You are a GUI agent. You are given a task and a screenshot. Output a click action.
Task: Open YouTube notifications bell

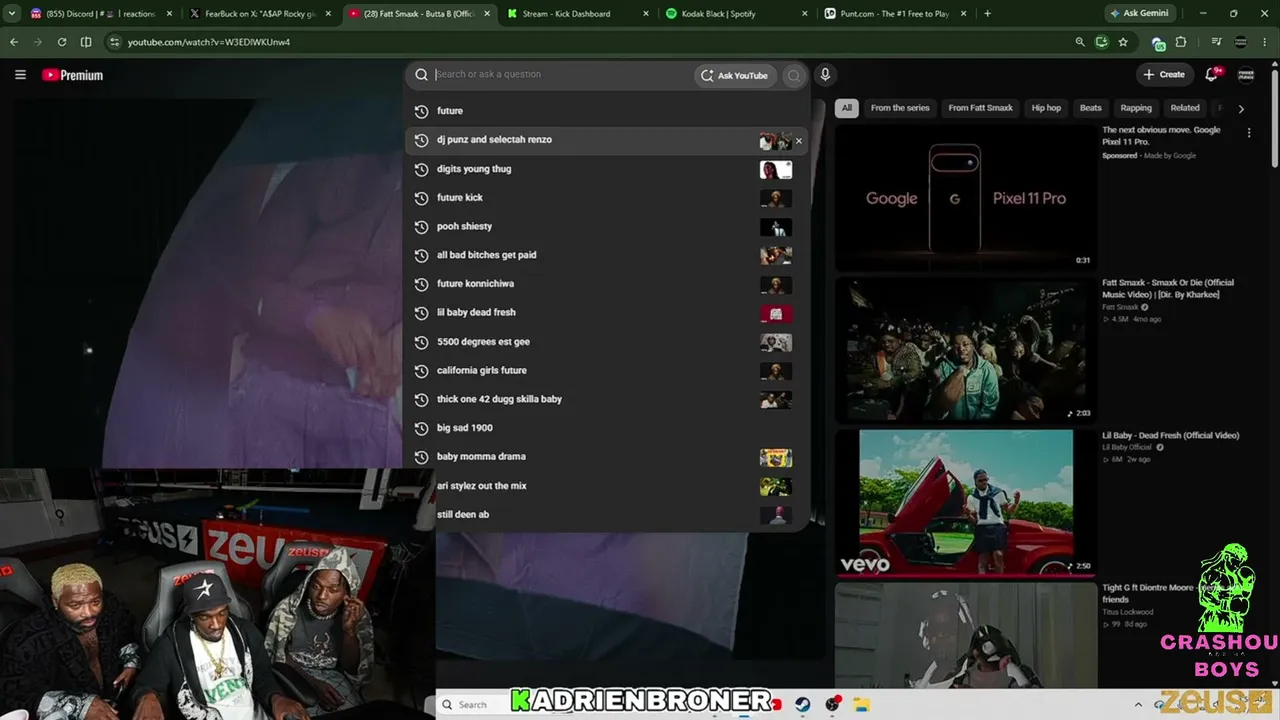(1212, 74)
